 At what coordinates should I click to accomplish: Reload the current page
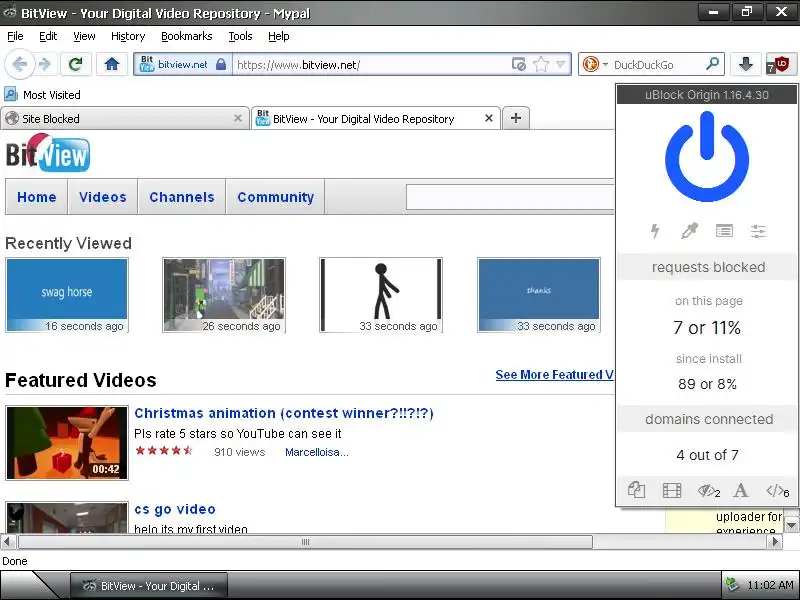[x=76, y=64]
